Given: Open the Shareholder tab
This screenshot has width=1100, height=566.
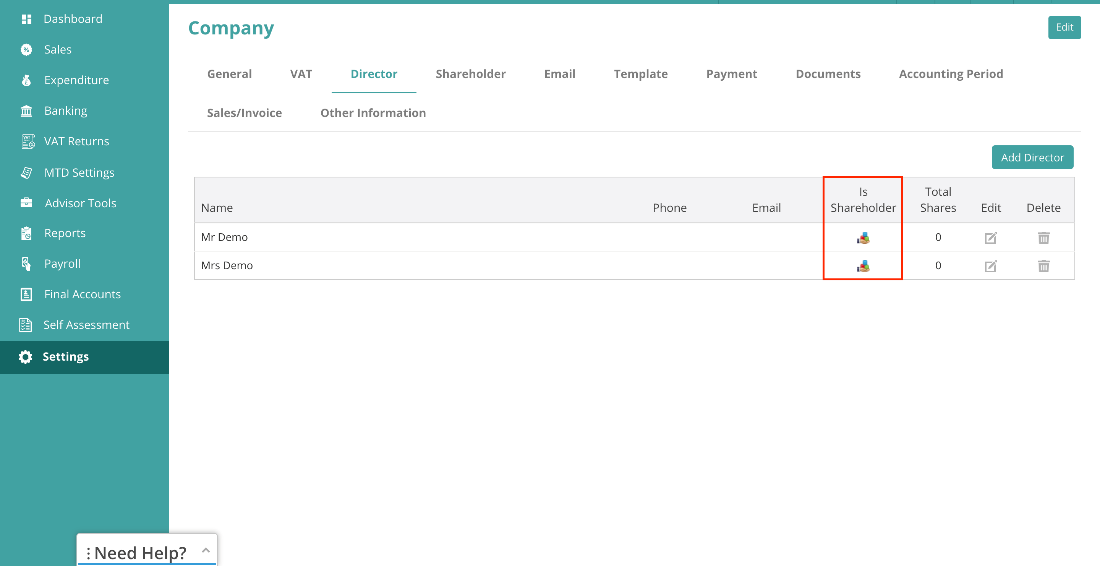Looking at the screenshot, I should click(x=471, y=74).
